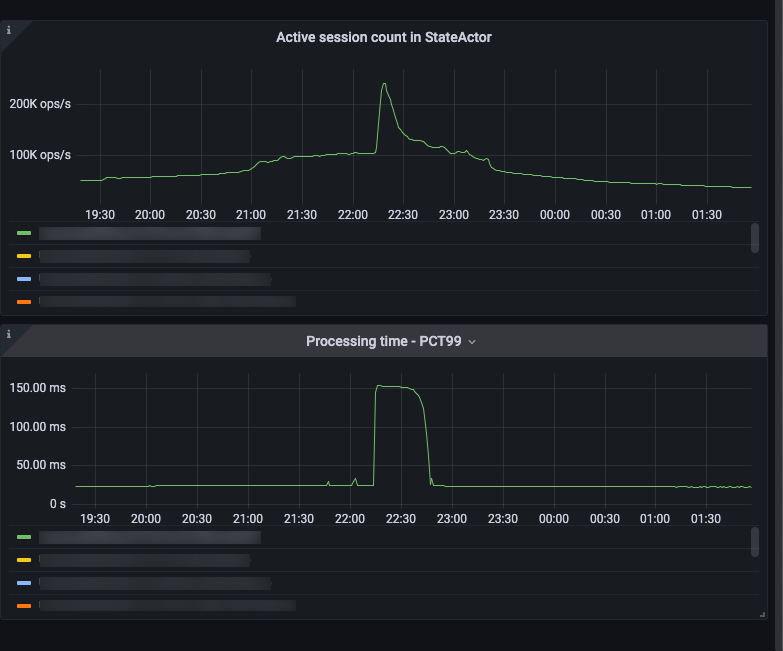Click the legend scrollbar in the Active session panel
The height and width of the screenshot is (651, 783).
(x=754, y=238)
